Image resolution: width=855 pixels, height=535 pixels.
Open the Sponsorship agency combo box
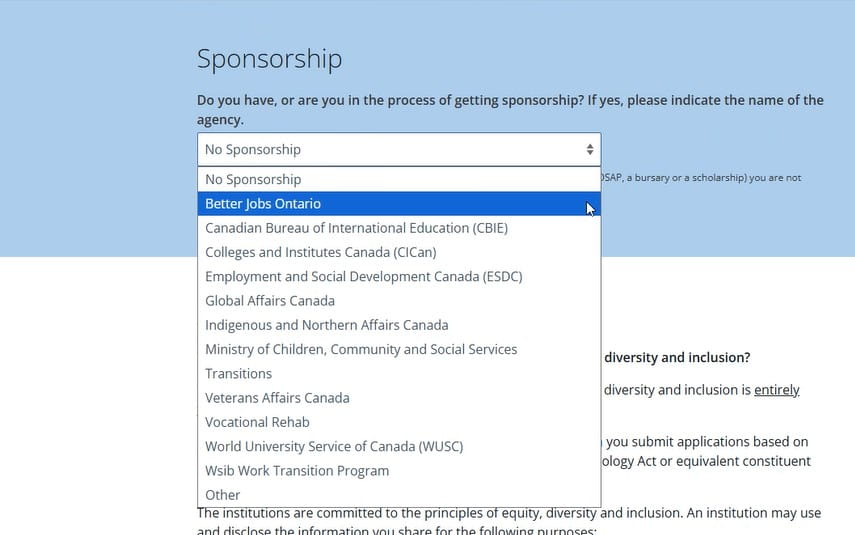(398, 150)
